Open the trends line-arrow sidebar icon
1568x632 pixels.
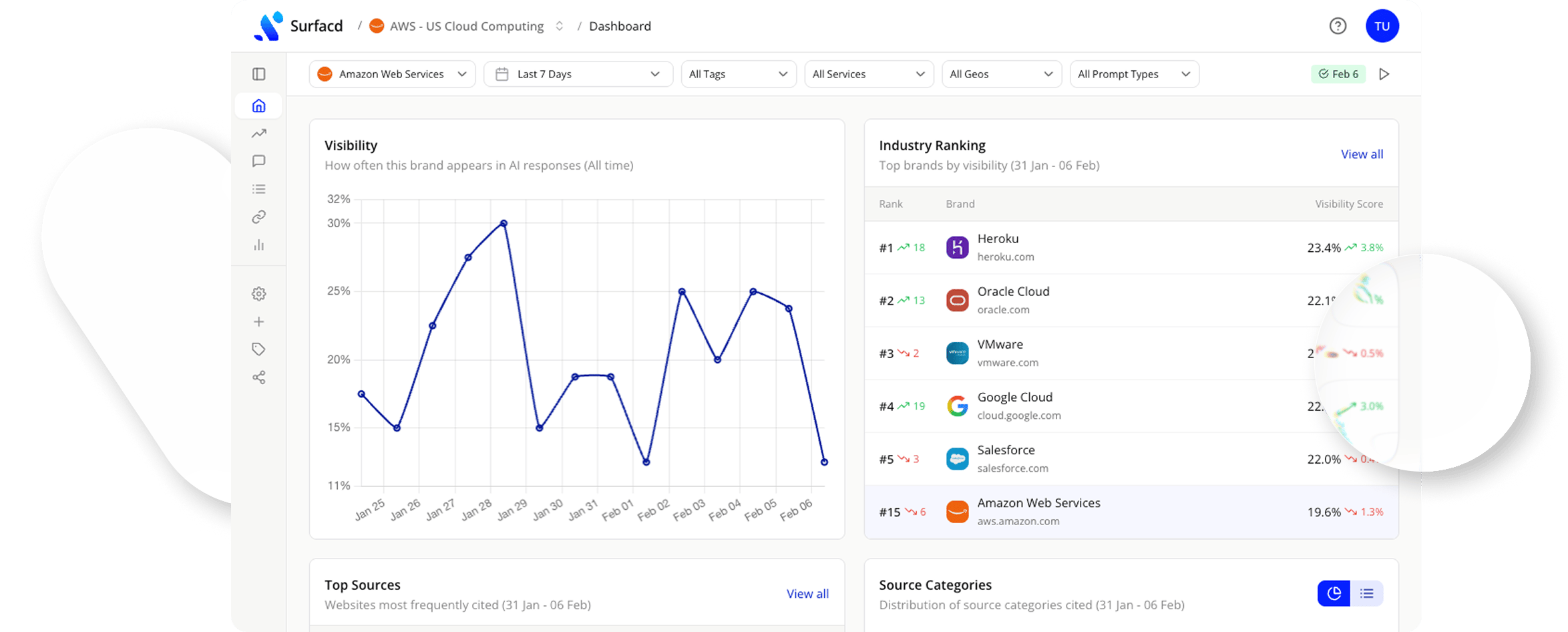258,134
